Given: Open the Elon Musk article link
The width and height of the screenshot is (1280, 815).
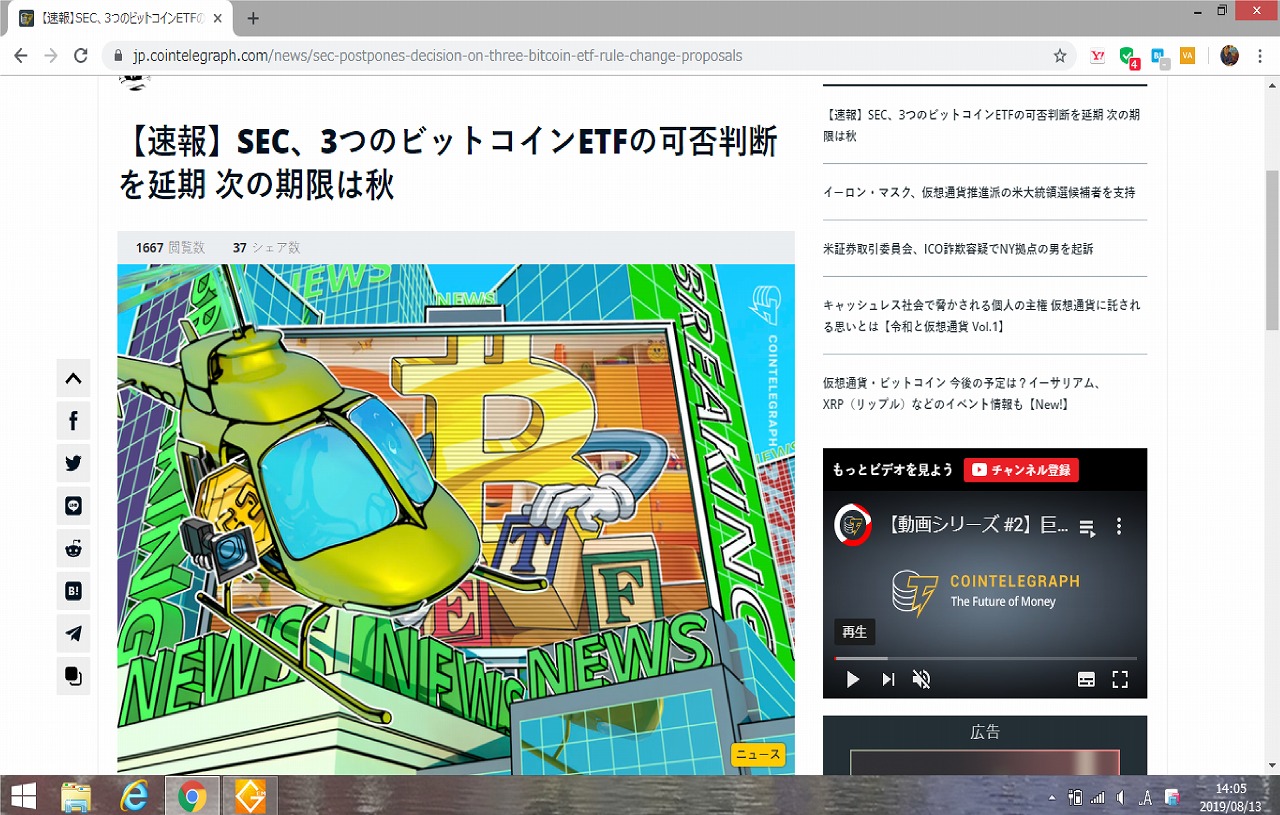Looking at the screenshot, I should click(x=978, y=192).
